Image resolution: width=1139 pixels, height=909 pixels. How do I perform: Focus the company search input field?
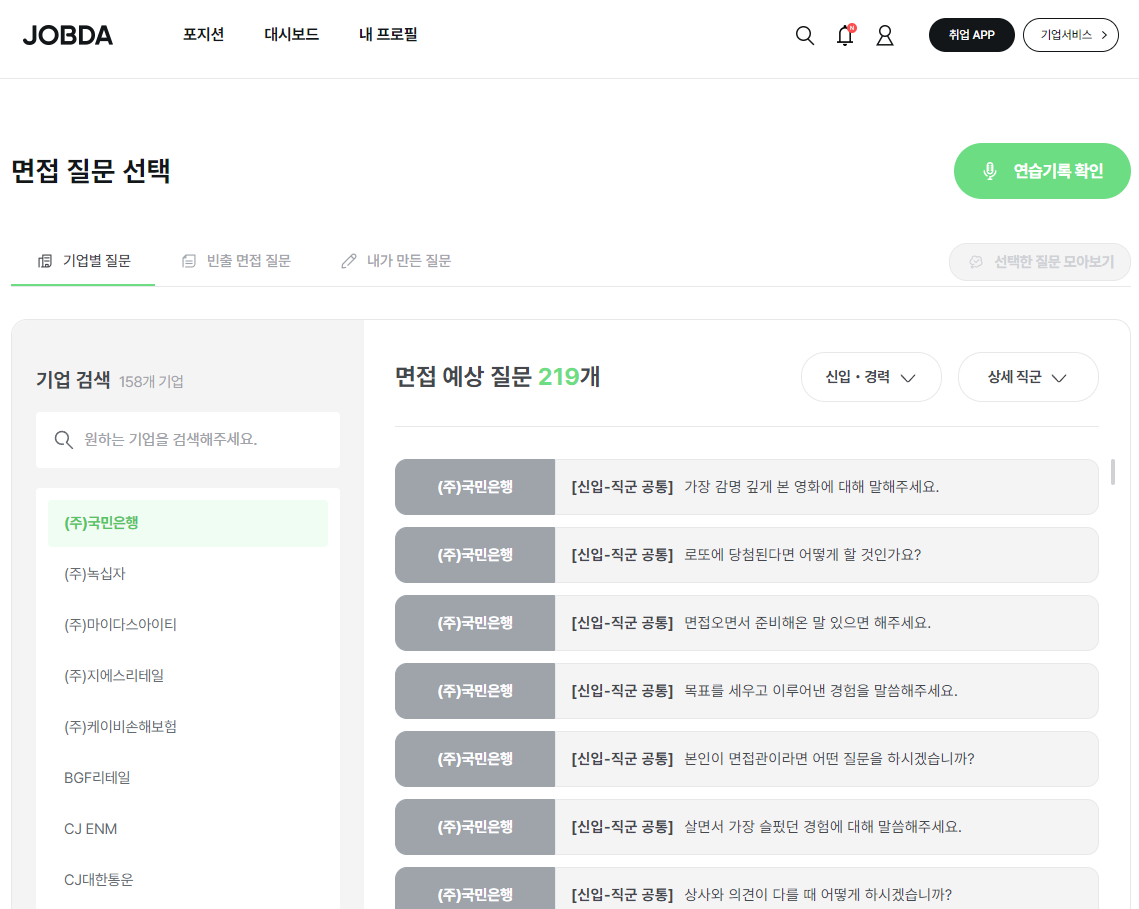tap(187, 440)
